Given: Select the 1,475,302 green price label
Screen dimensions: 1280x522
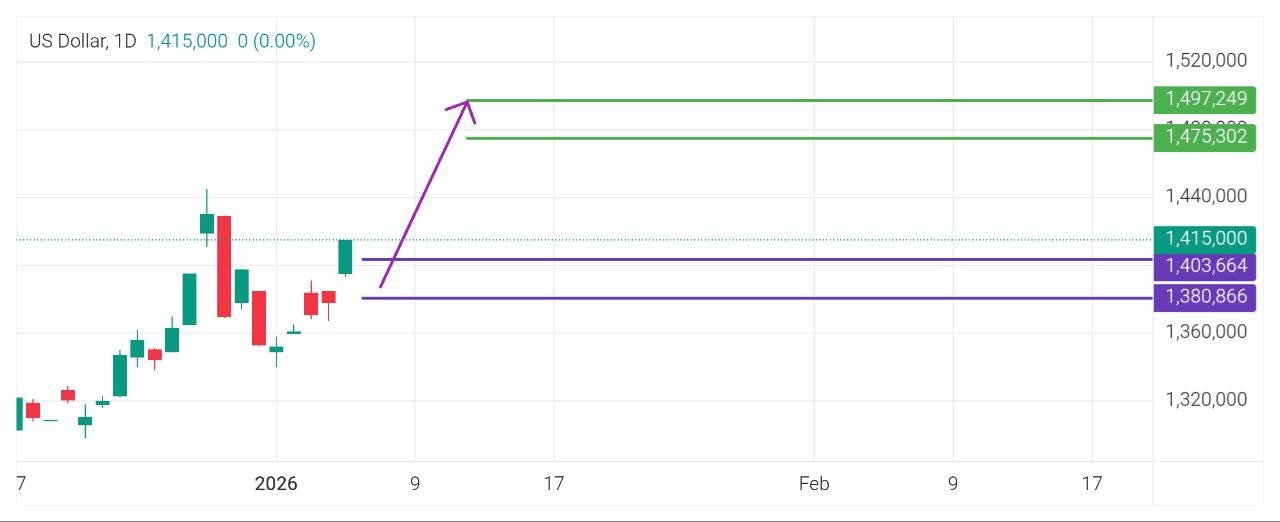Looking at the screenshot, I should (x=1205, y=136).
